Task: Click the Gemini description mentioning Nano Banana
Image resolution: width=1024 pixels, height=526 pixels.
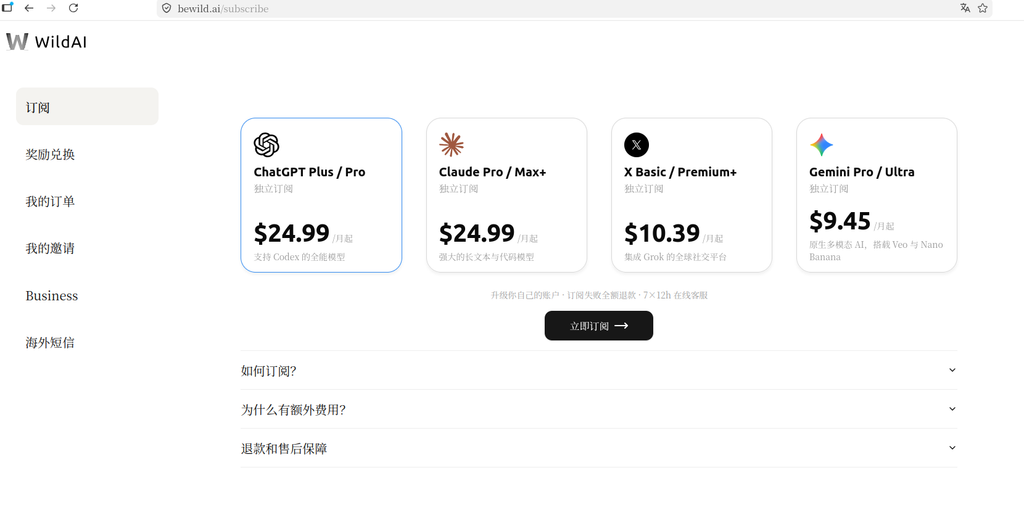Action: [876, 251]
